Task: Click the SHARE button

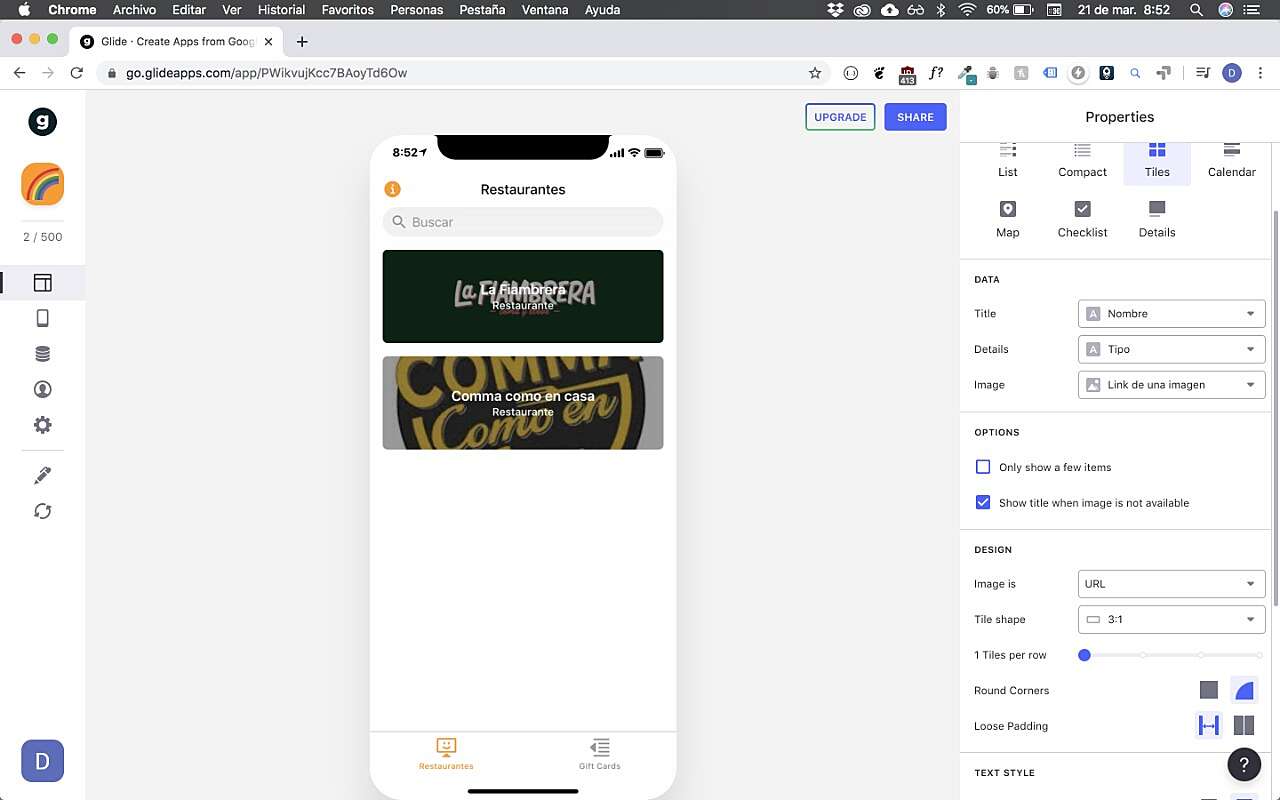Action: (915, 117)
